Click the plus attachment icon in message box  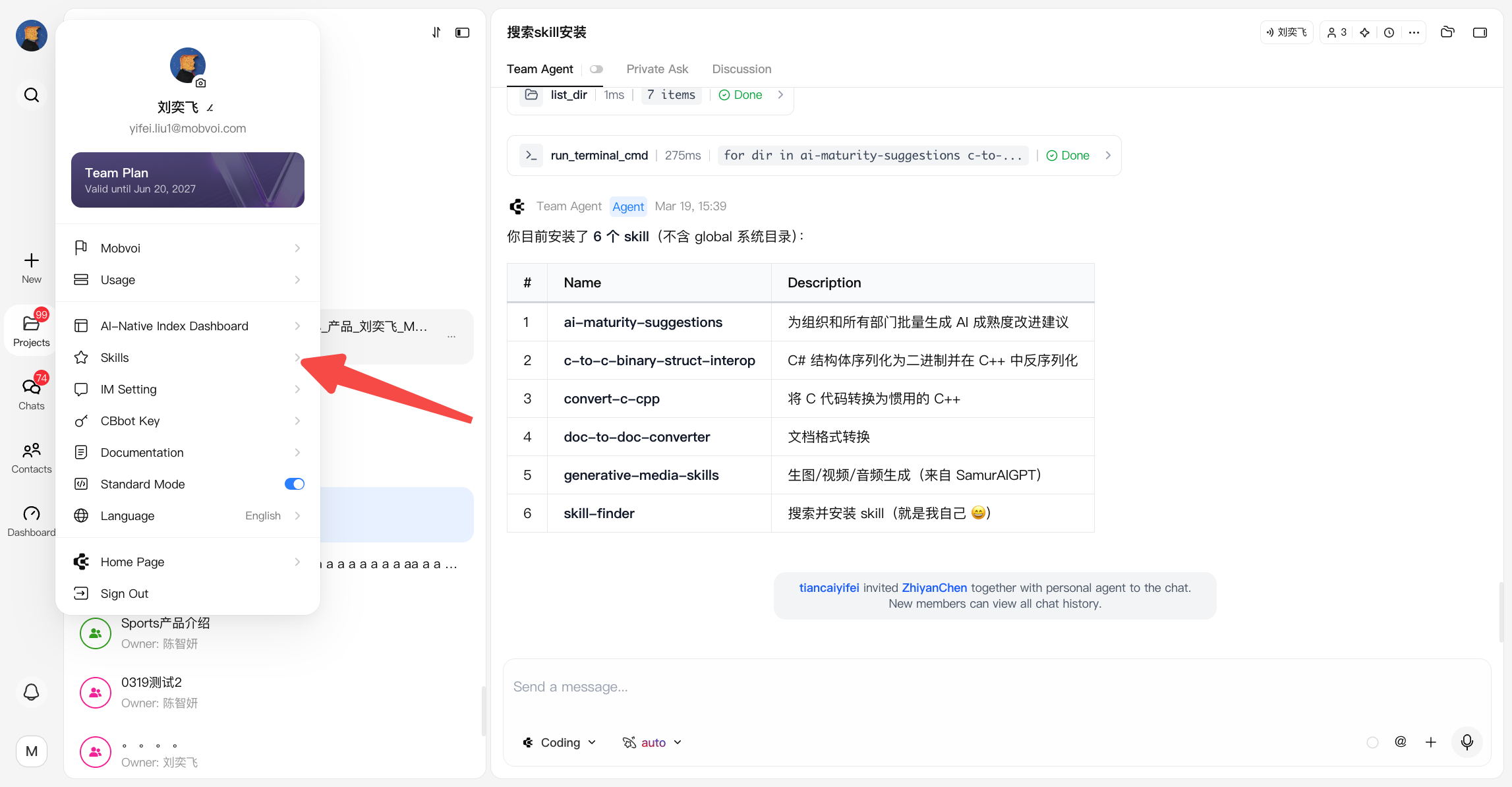[x=1431, y=742]
